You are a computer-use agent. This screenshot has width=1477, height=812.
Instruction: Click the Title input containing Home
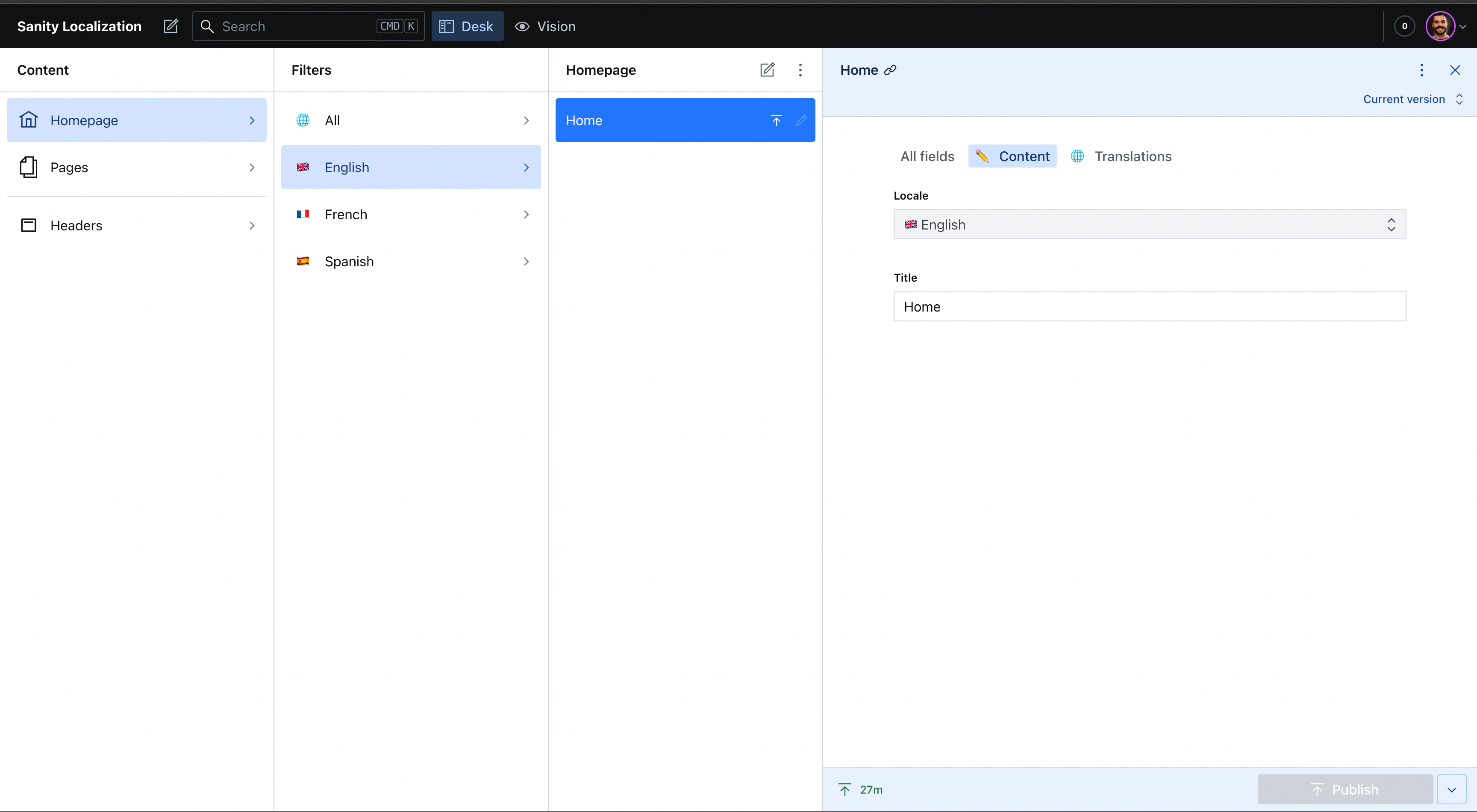click(1150, 306)
